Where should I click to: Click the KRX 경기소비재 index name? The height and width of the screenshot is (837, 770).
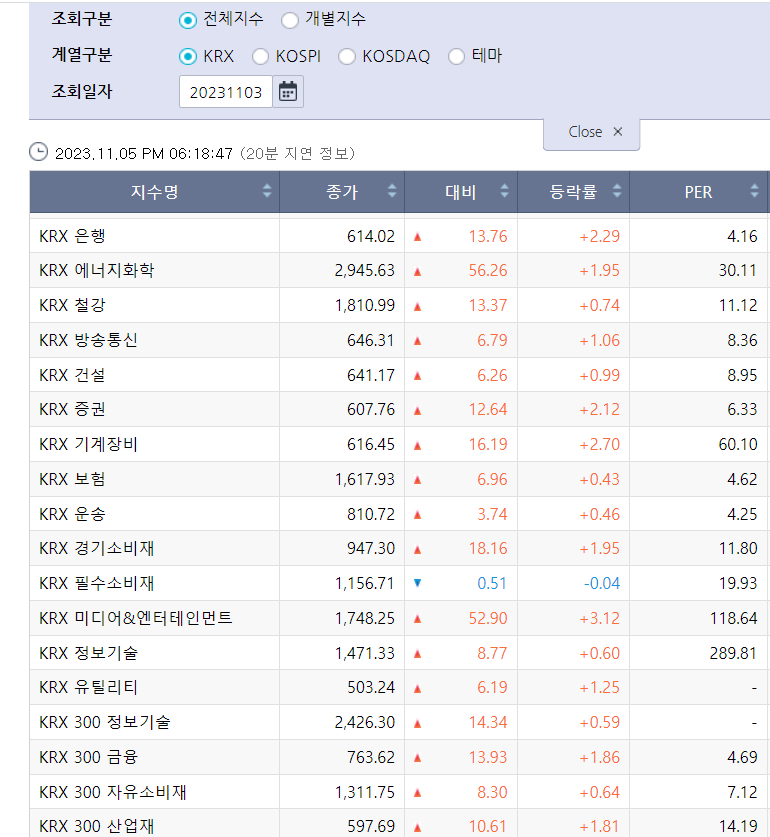pyautogui.click(x=97, y=548)
